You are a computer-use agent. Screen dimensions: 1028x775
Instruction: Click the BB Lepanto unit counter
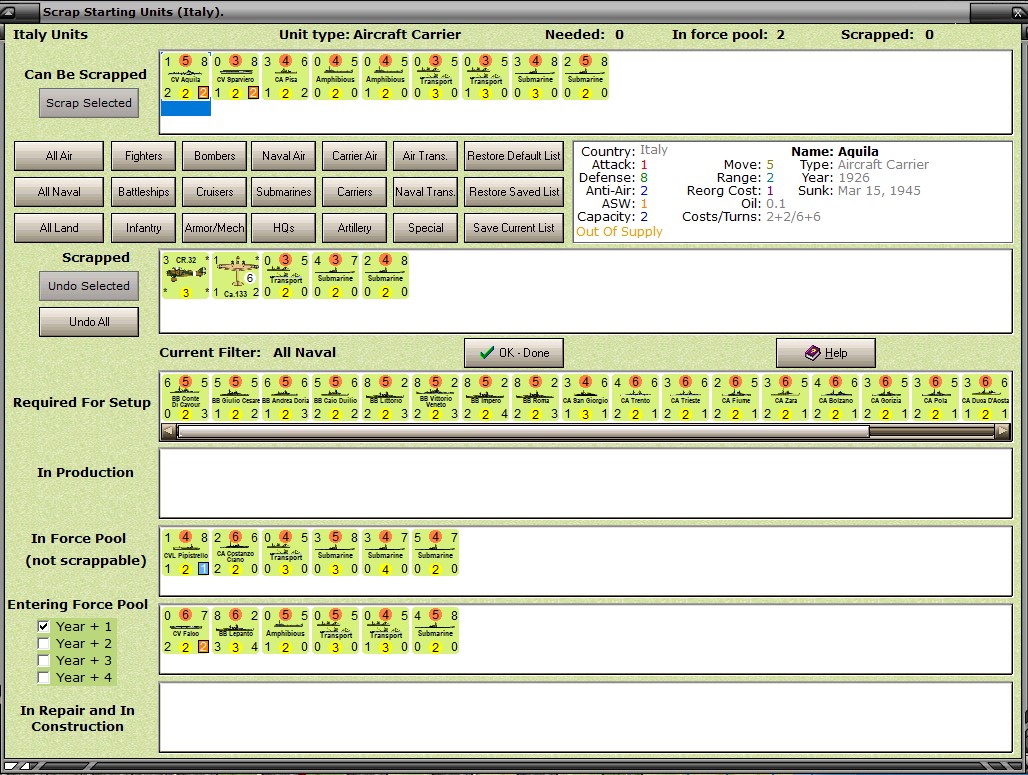coord(236,629)
